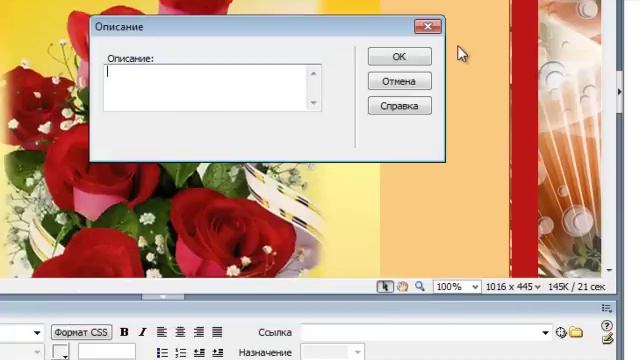Toggle bold formatting

[x=124, y=332]
